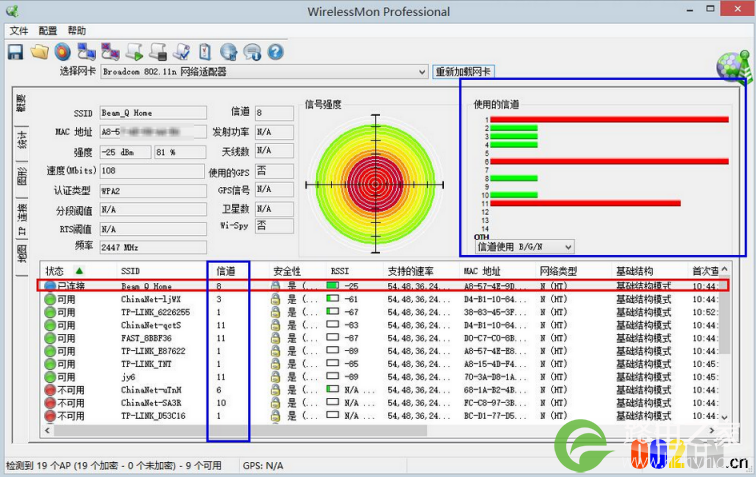Click the red channel 1 usage bar
The width and height of the screenshot is (756, 477).
click(x=609, y=119)
